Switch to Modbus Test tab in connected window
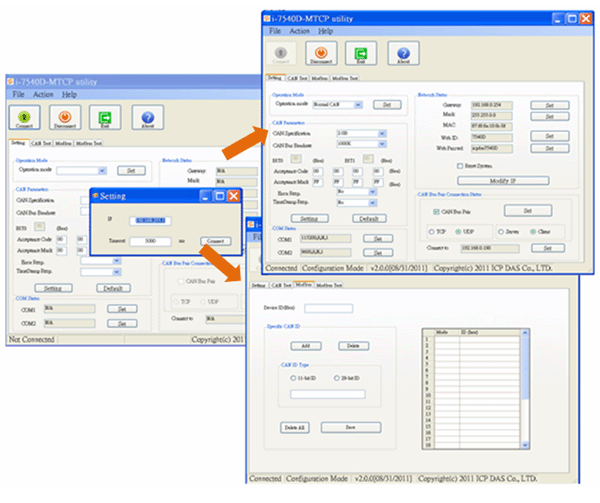The width and height of the screenshot is (600, 503). coord(345,78)
